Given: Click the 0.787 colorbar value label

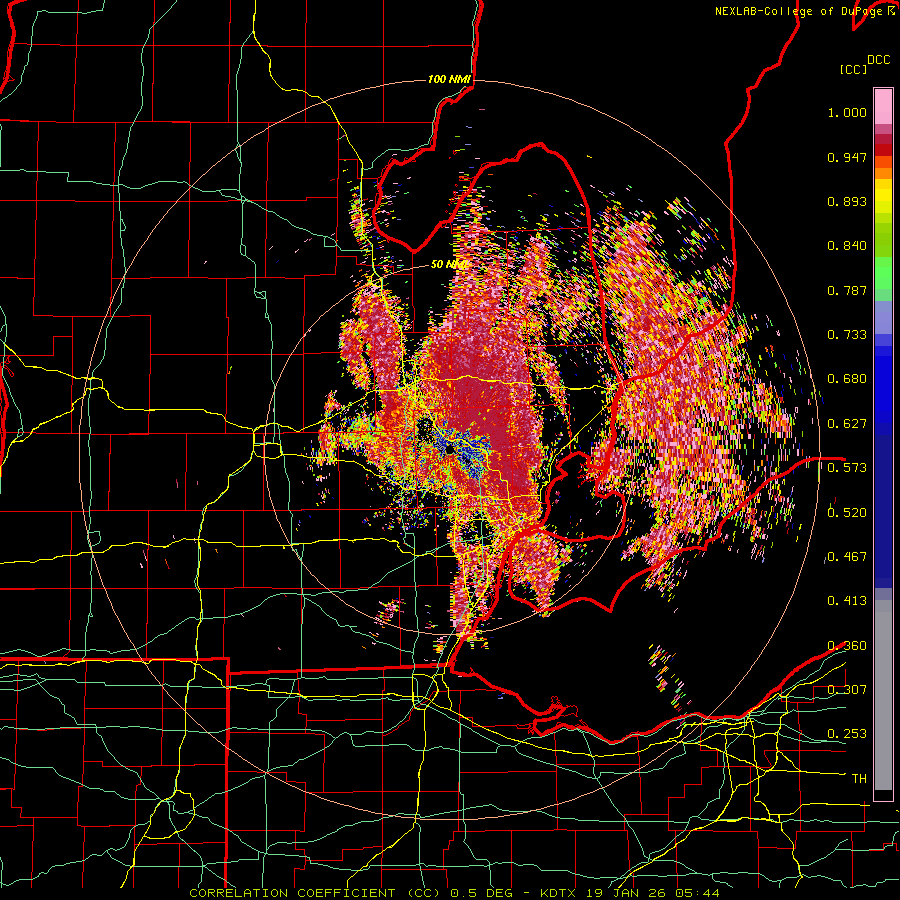Looking at the screenshot, I should click(x=847, y=290).
